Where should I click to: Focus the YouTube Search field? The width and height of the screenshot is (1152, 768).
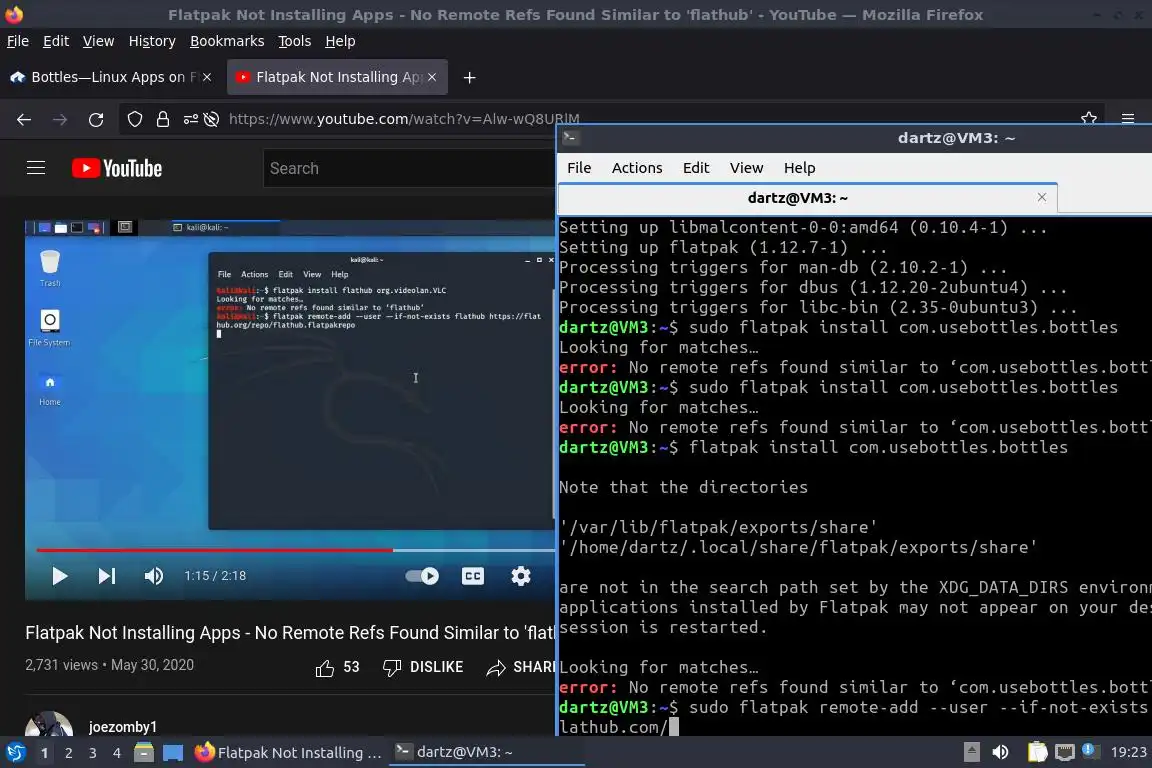[409, 168]
